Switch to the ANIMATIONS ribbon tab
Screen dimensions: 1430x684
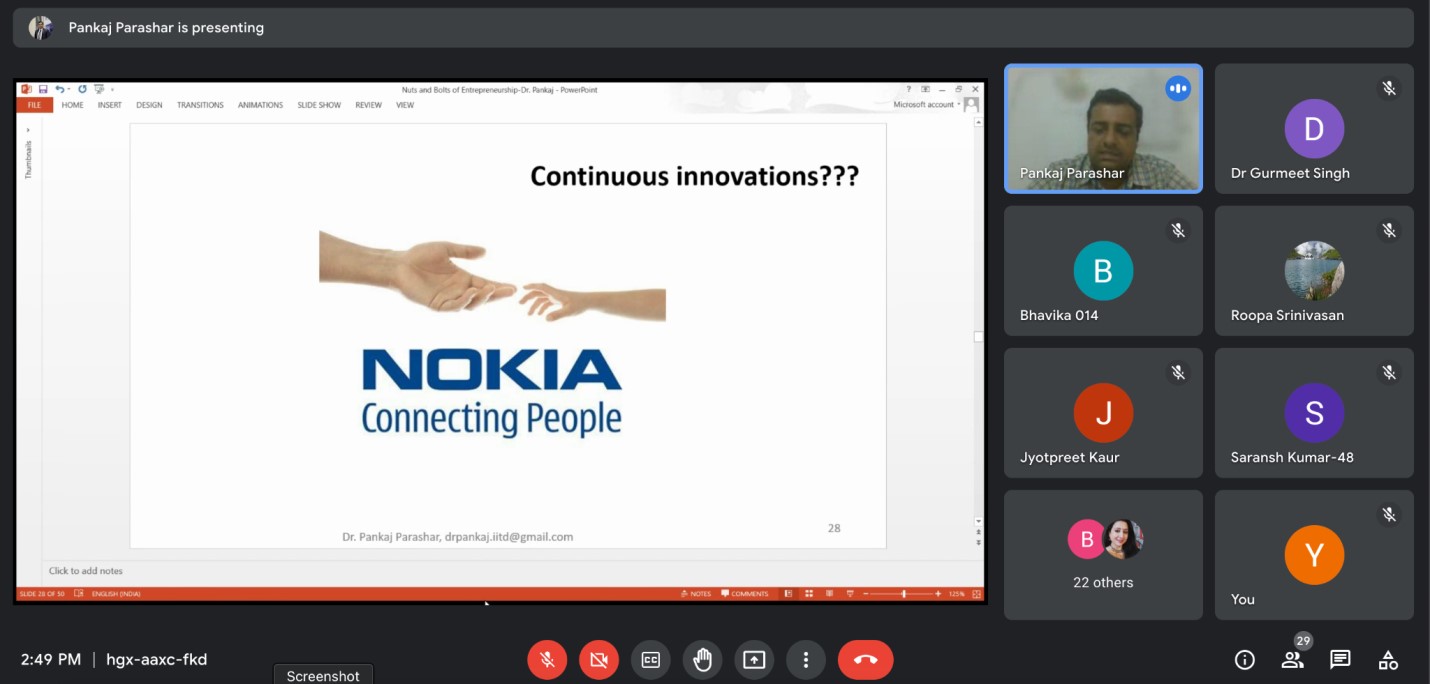pyautogui.click(x=260, y=105)
